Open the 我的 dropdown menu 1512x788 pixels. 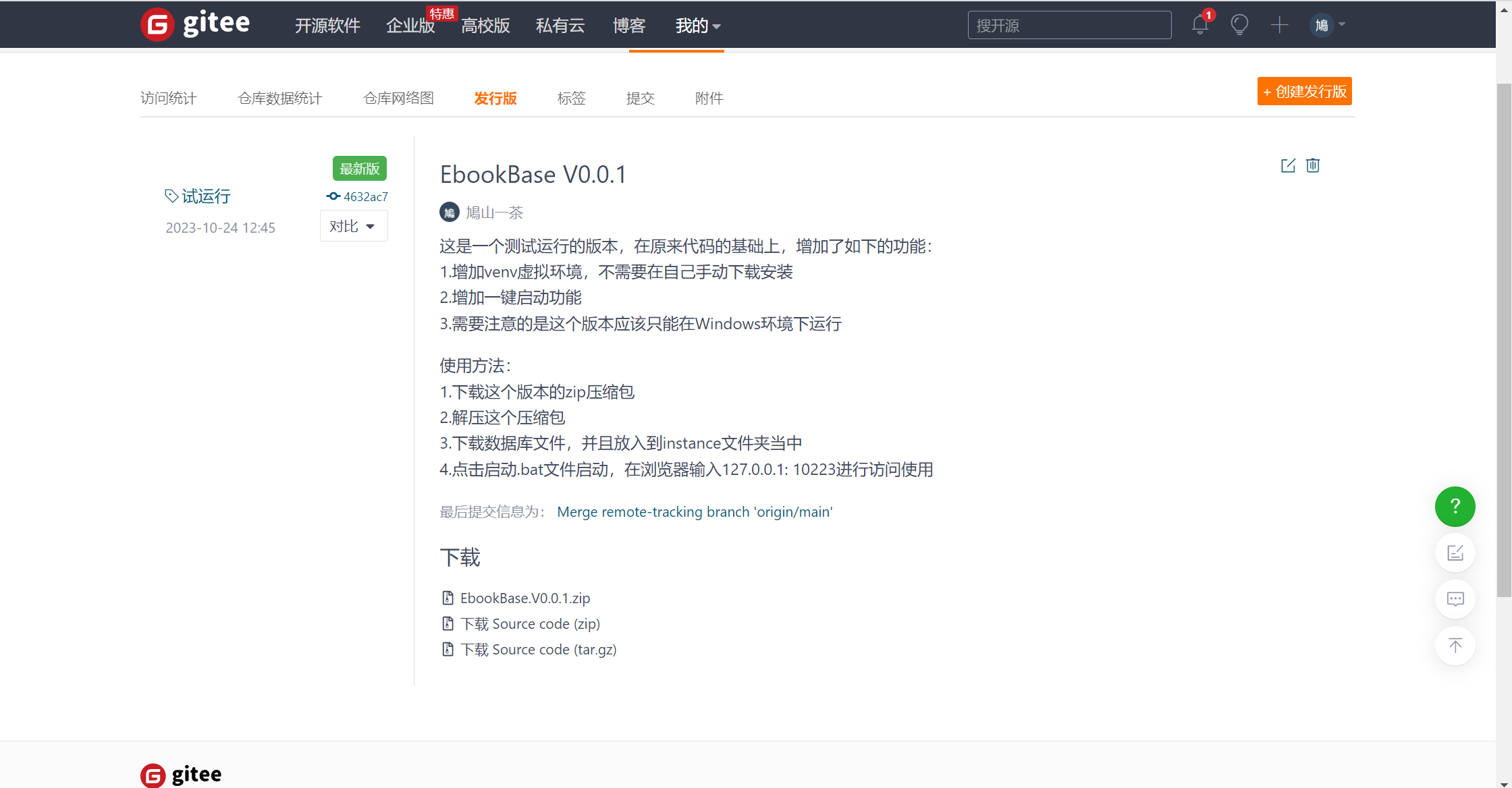(x=698, y=26)
